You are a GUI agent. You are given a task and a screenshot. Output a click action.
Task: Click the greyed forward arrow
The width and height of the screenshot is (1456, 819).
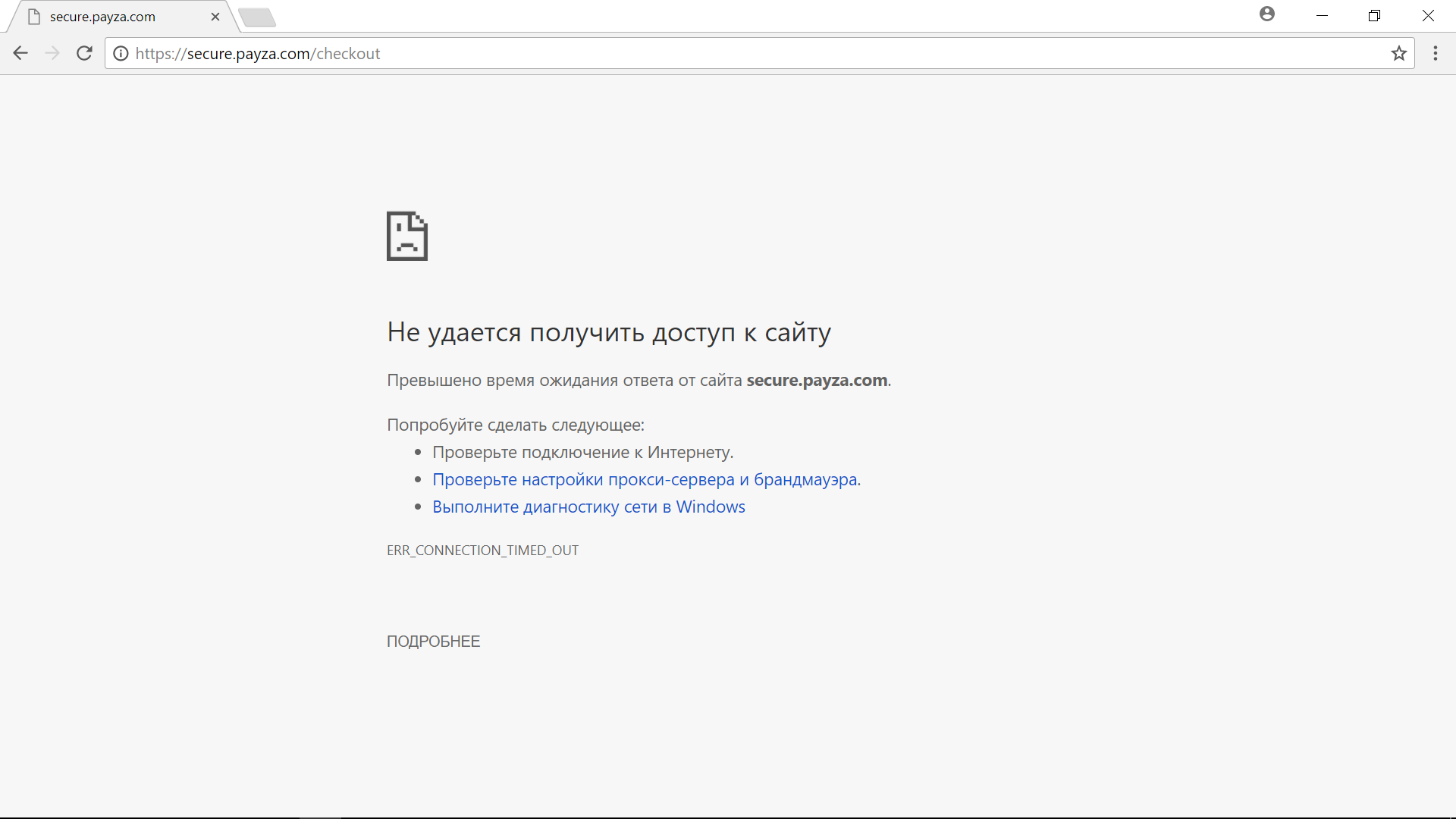pos(52,53)
